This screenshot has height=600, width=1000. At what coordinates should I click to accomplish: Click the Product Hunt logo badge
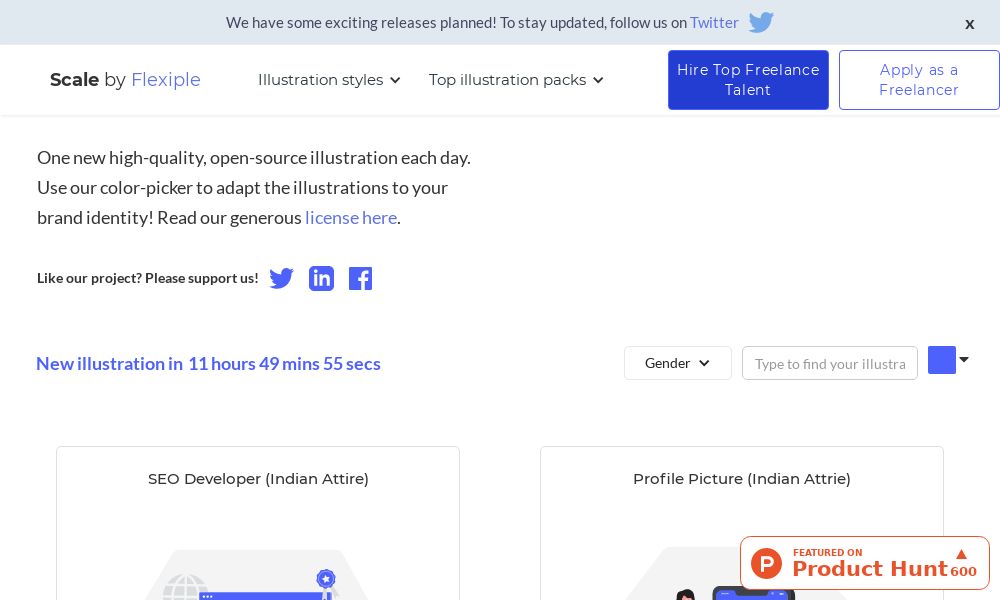pyautogui.click(x=767, y=563)
